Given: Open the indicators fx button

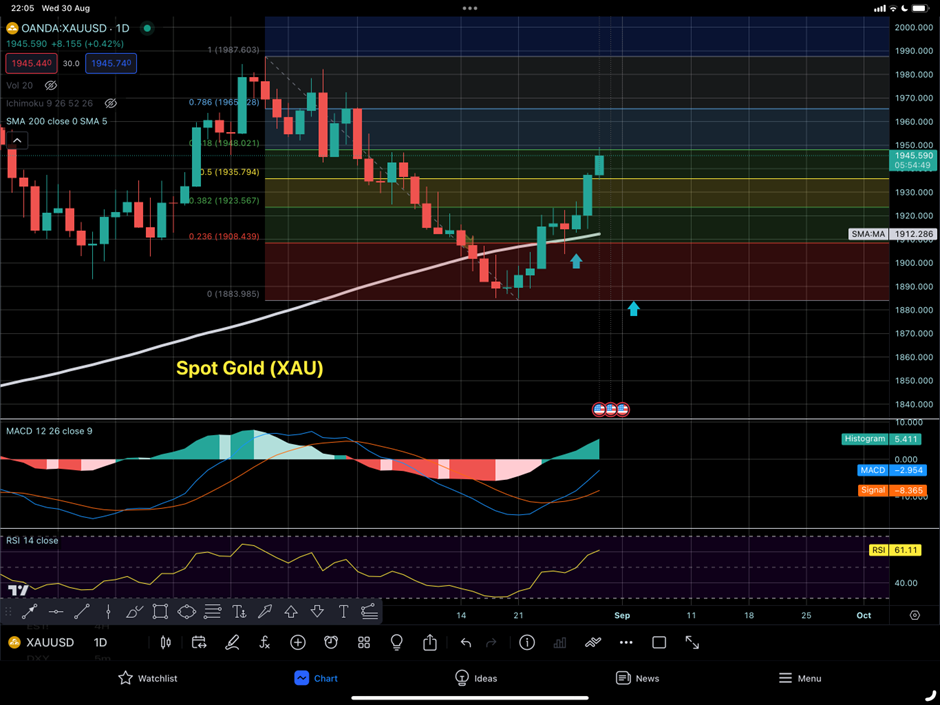Looking at the screenshot, I should (264, 643).
